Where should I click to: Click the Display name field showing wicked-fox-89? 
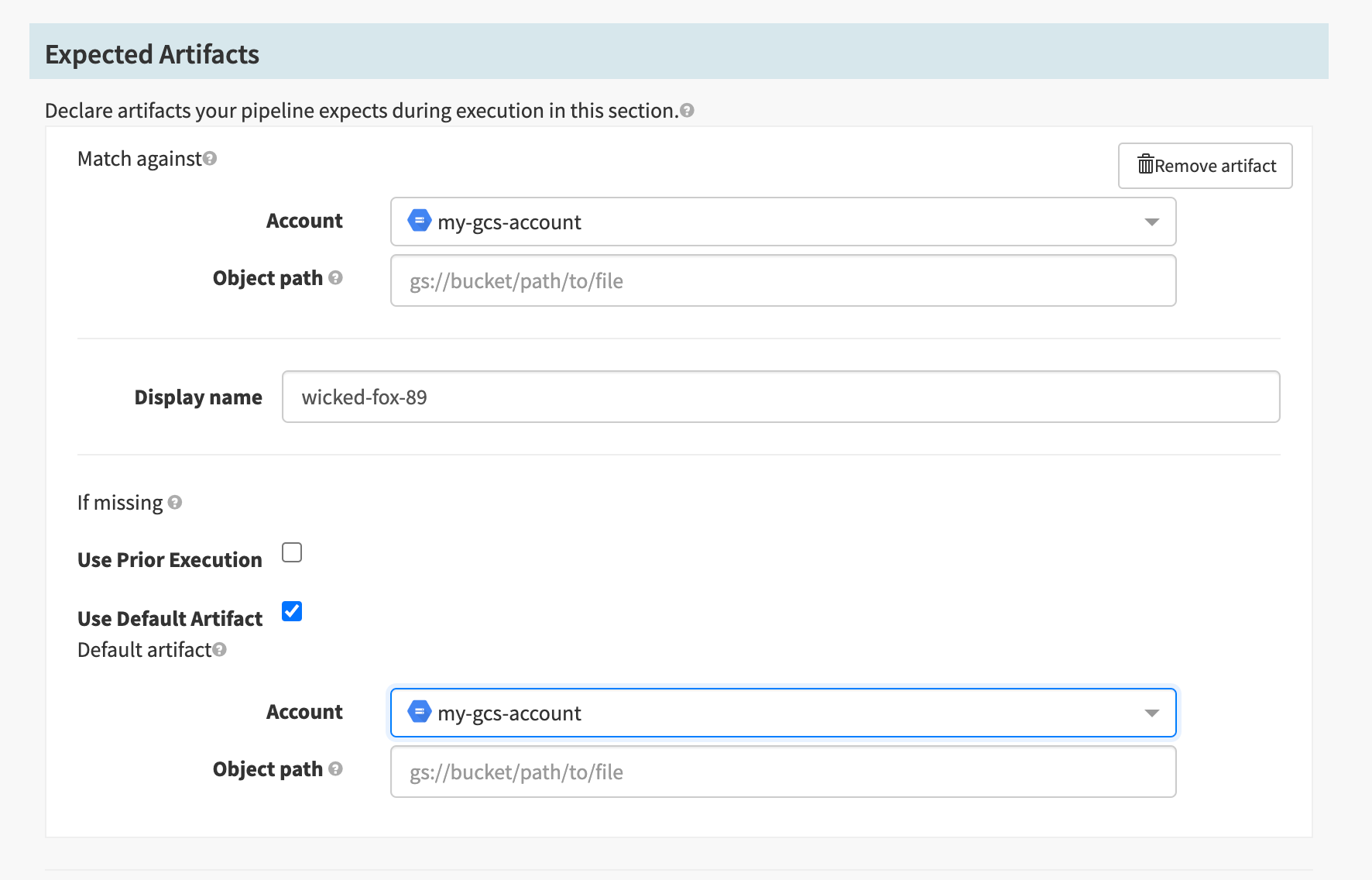coord(780,397)
